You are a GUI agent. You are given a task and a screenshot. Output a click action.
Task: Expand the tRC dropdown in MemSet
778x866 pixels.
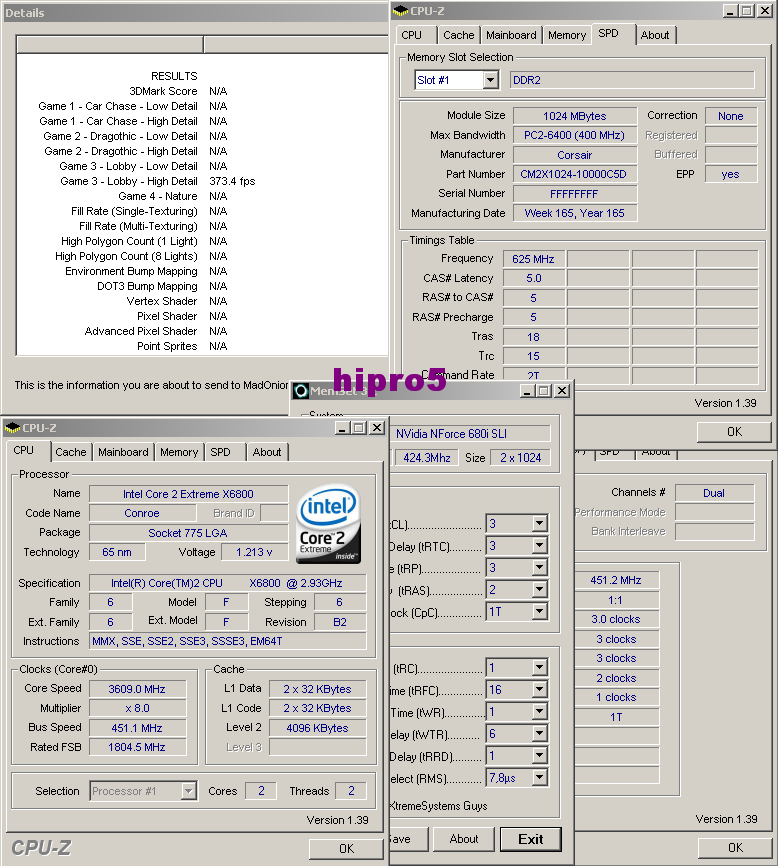pyautogui.click(x=539, y=668)
